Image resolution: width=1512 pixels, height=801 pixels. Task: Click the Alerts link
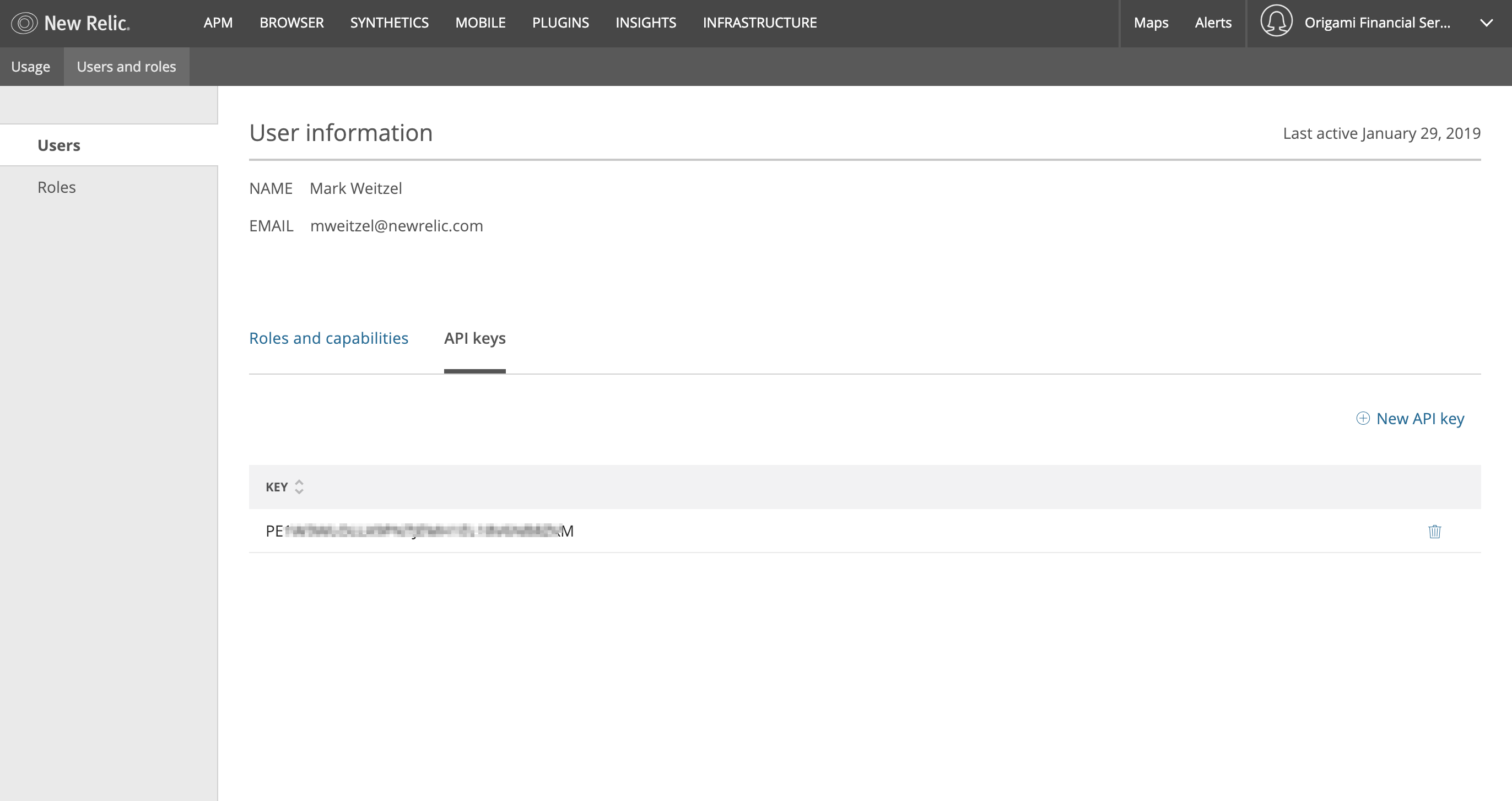1213,23
